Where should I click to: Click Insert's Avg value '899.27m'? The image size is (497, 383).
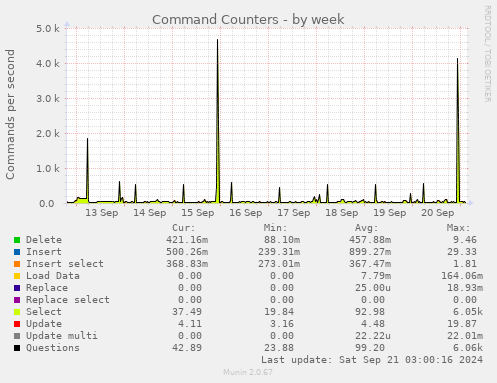coord(370,252)
